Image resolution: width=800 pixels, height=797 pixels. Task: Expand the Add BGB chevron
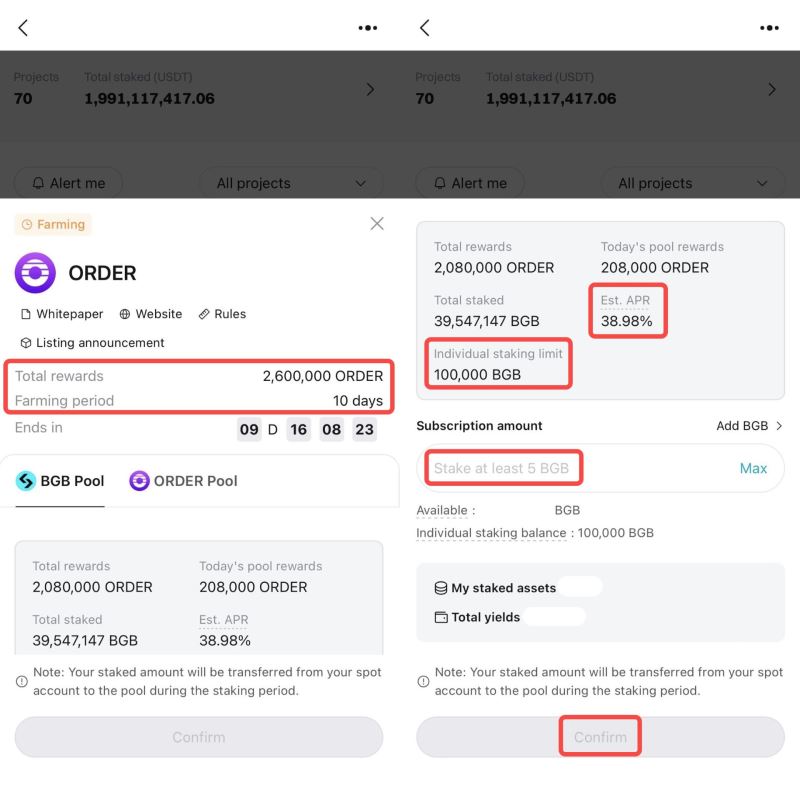[x=781, y=425]
